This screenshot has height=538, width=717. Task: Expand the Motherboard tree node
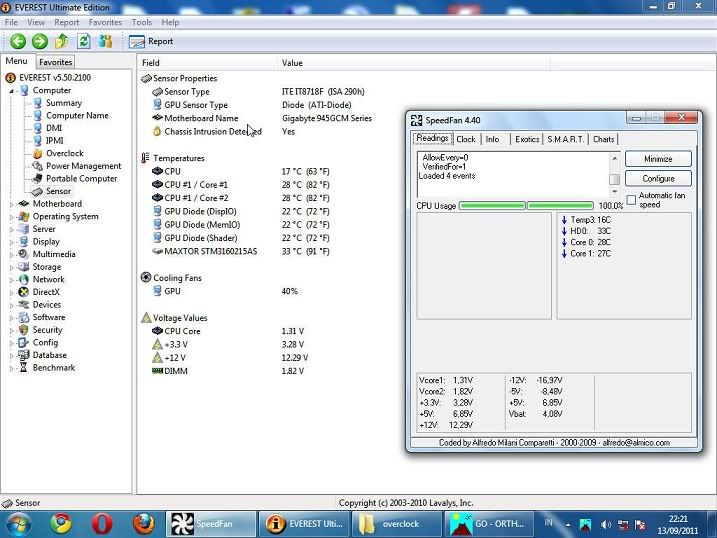(11, 204)
